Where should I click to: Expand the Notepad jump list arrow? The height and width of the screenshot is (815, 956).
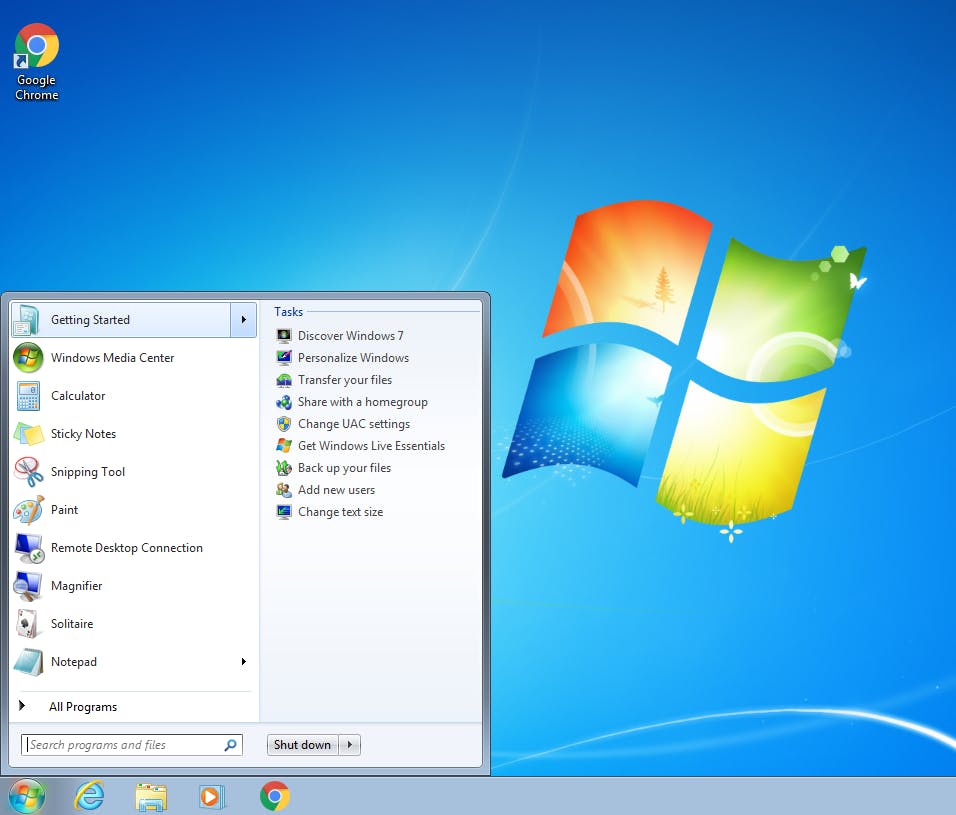(x=243, y=662)
